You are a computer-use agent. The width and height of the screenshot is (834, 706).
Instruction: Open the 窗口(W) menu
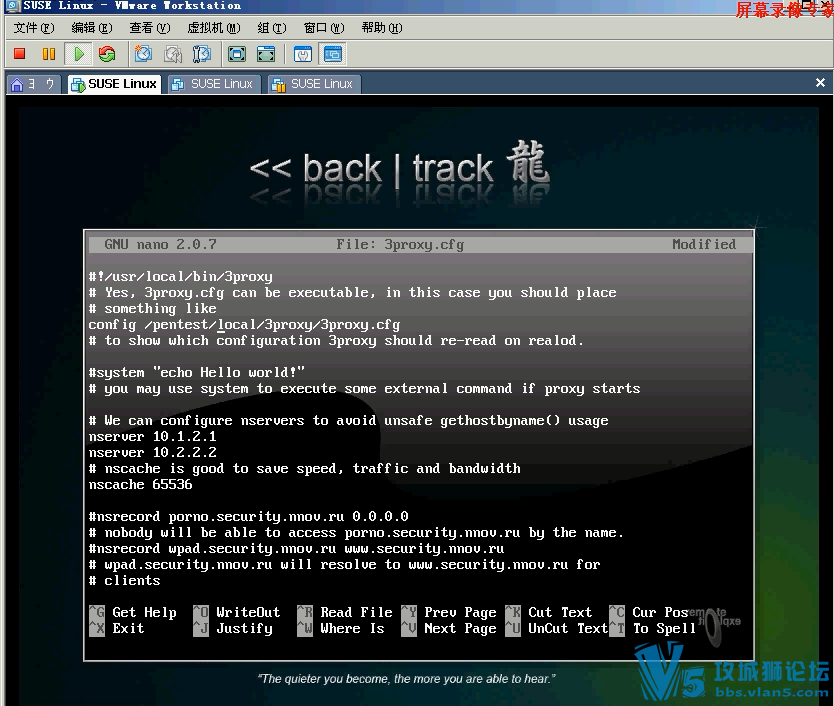324,28
